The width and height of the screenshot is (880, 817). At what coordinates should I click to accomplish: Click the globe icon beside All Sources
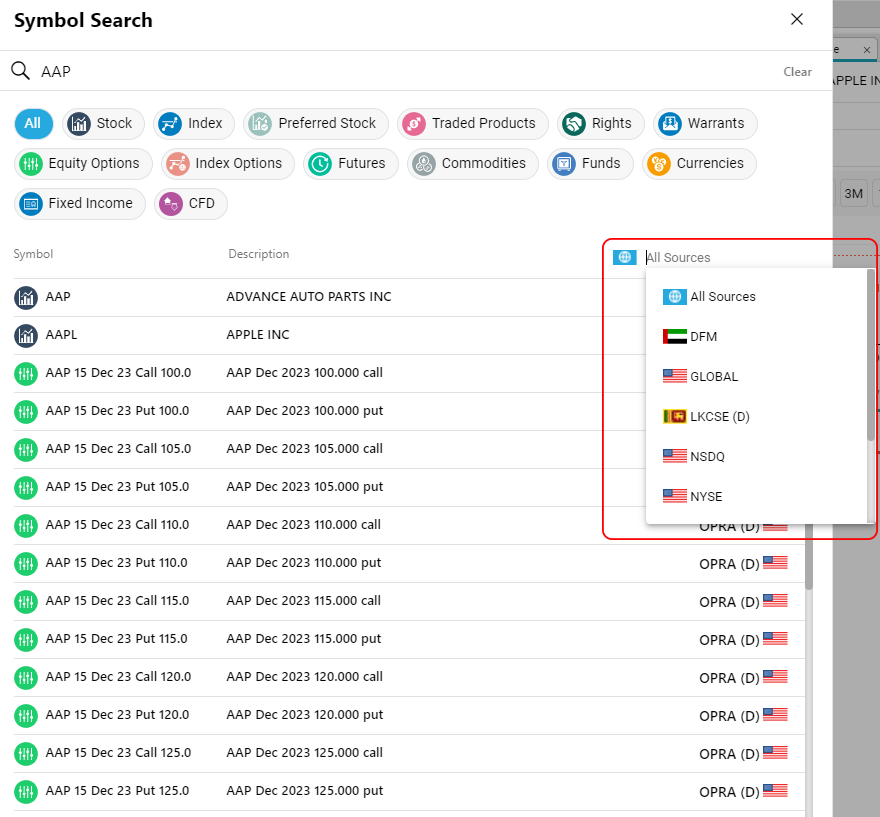(625, 257)
